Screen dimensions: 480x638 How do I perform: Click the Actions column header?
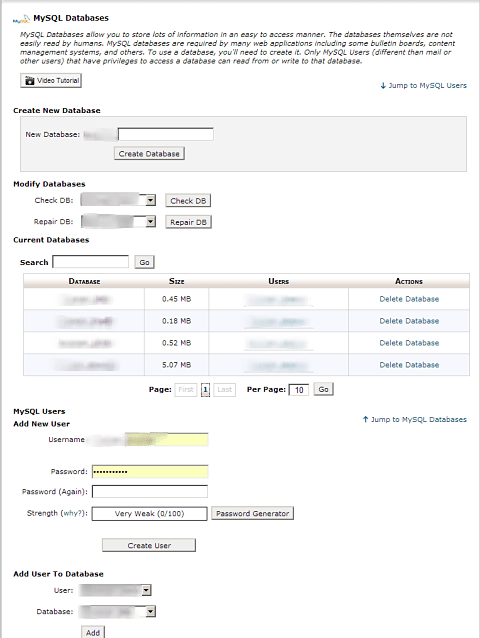pyautogui.click(x=409, y=281)
